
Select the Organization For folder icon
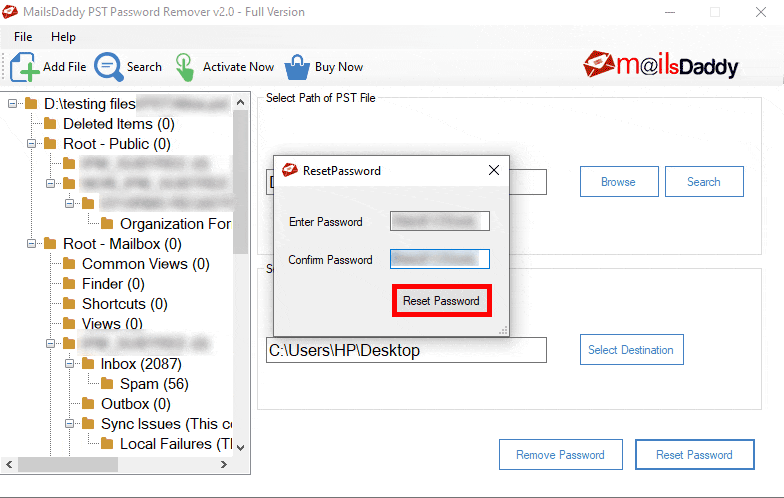(107, 223)
